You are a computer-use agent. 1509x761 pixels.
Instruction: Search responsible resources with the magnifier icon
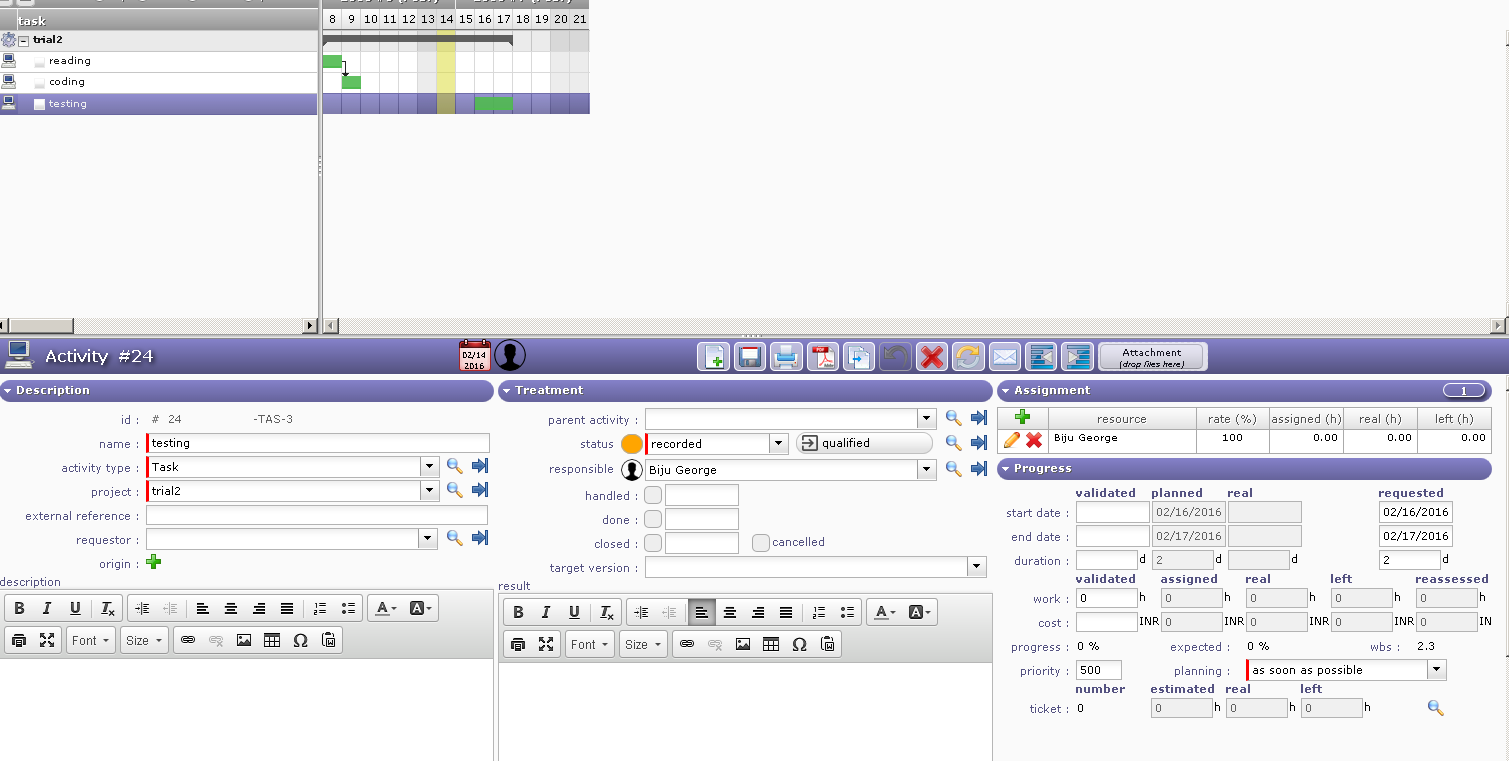954,468
